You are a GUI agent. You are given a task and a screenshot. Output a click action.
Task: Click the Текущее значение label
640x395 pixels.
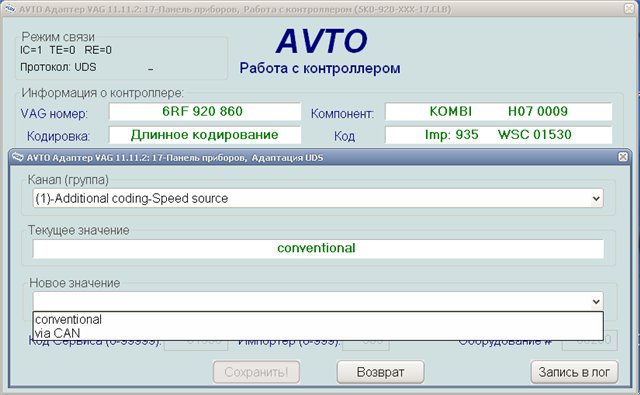tap(78, 230)
